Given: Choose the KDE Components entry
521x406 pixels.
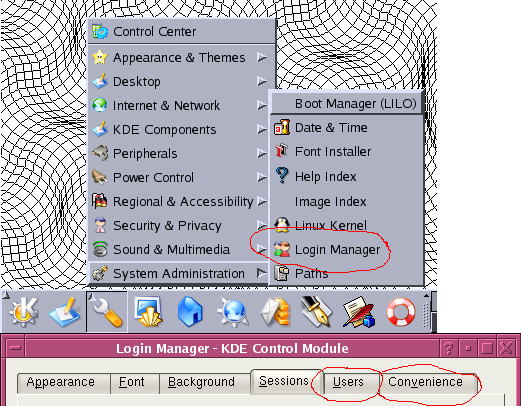Looking at the screenshot, I should (179, 129).
